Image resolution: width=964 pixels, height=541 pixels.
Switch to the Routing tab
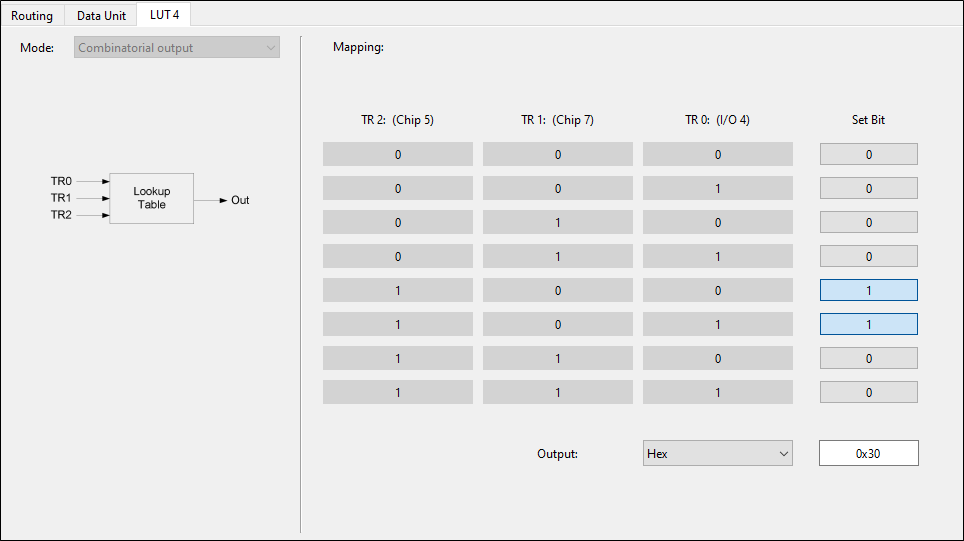32,15
